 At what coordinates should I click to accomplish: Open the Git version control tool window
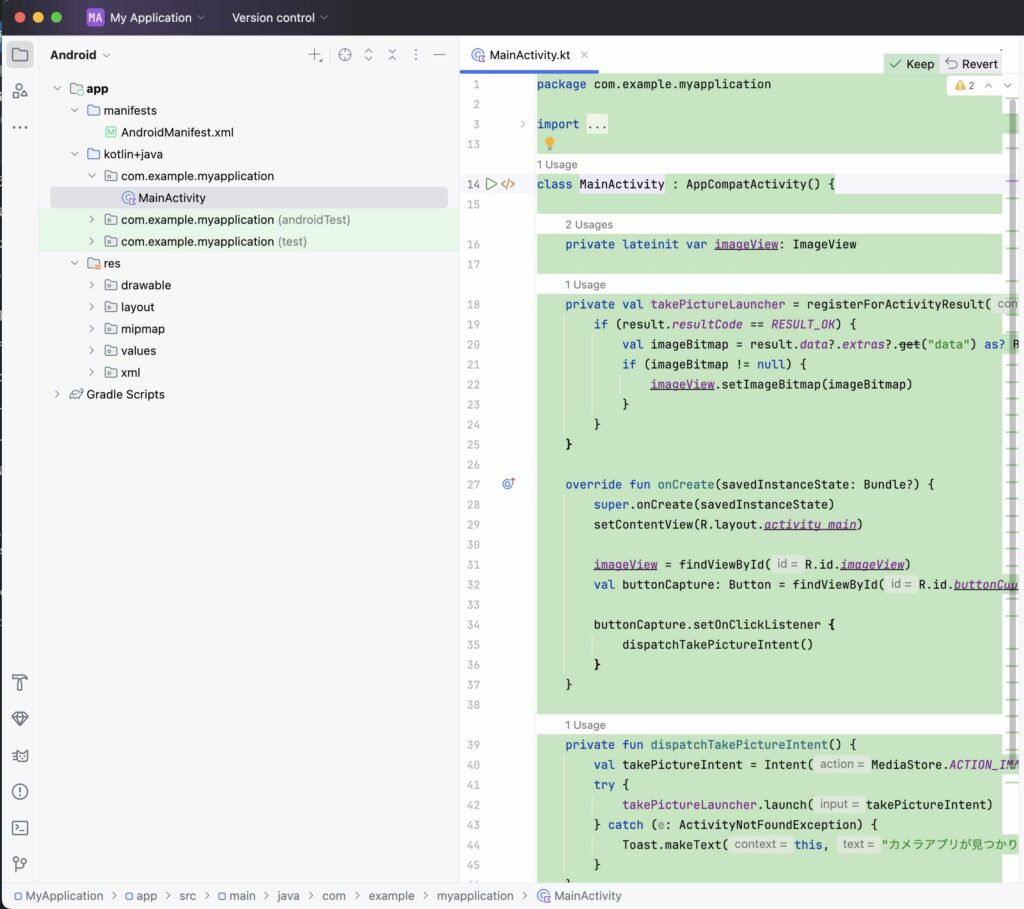20,864
